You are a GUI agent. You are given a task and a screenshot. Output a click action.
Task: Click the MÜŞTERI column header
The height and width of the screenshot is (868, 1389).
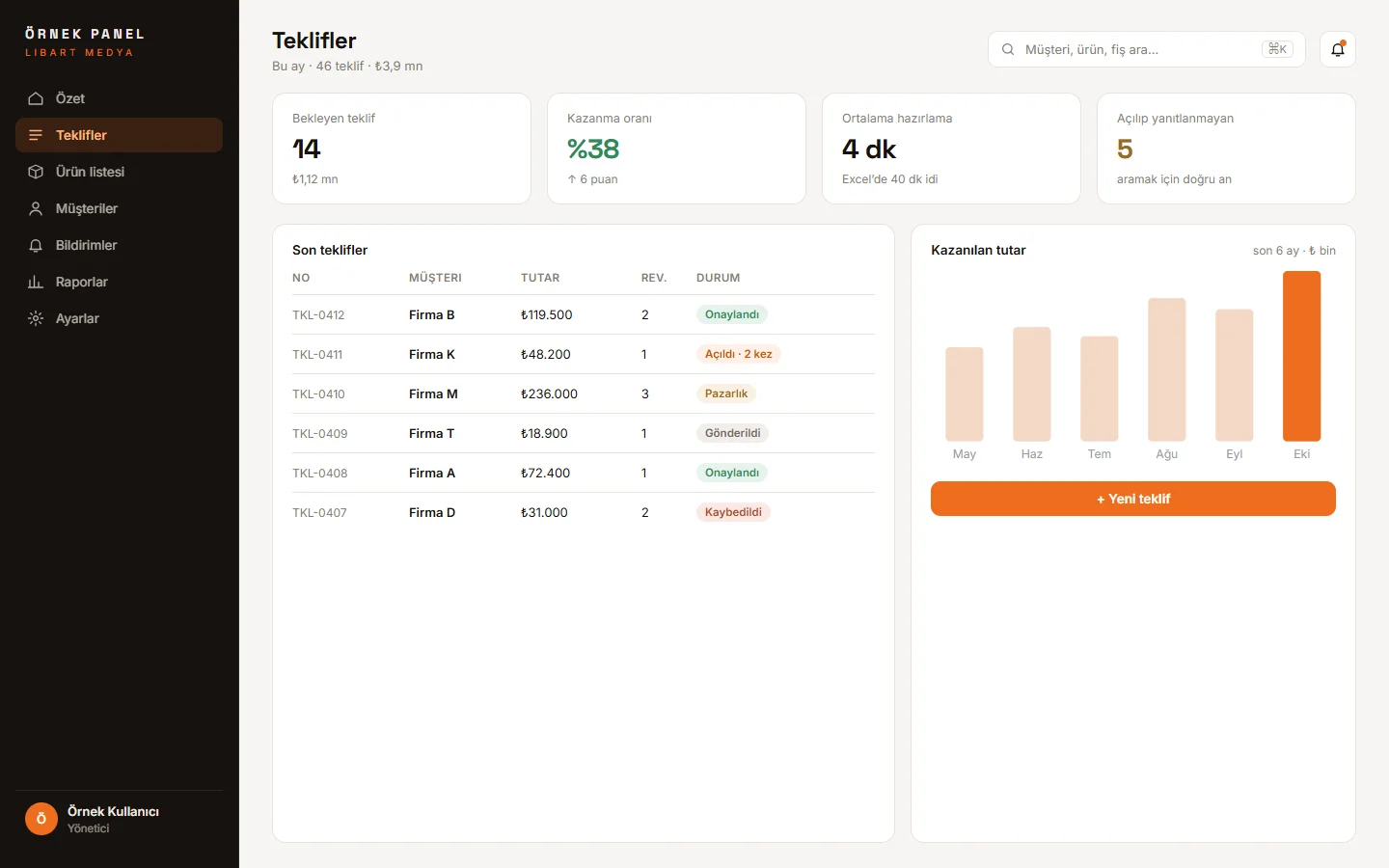click(x=435, y=278)
